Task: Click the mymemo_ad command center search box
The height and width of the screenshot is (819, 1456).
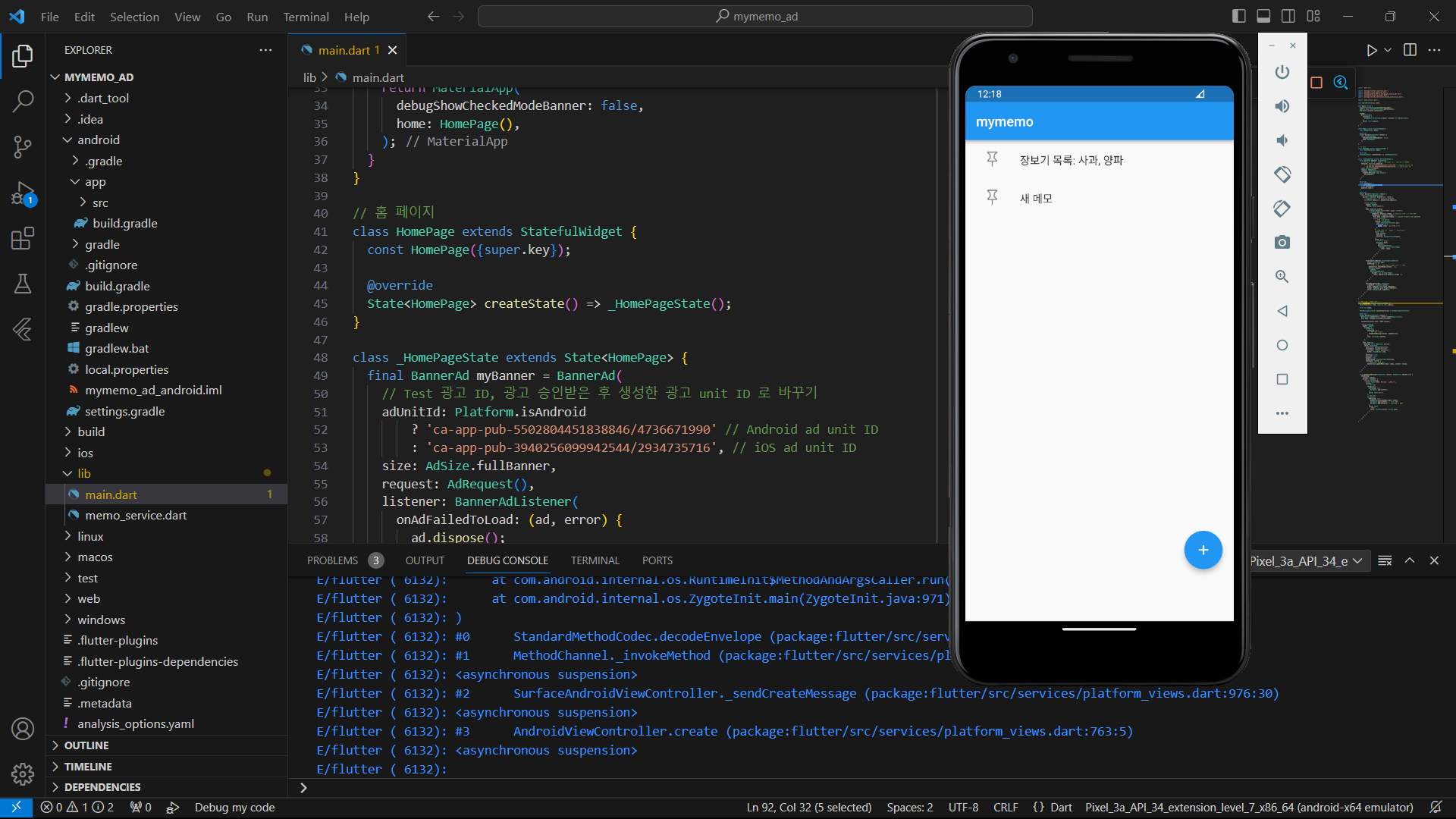Action: (755, 16)
